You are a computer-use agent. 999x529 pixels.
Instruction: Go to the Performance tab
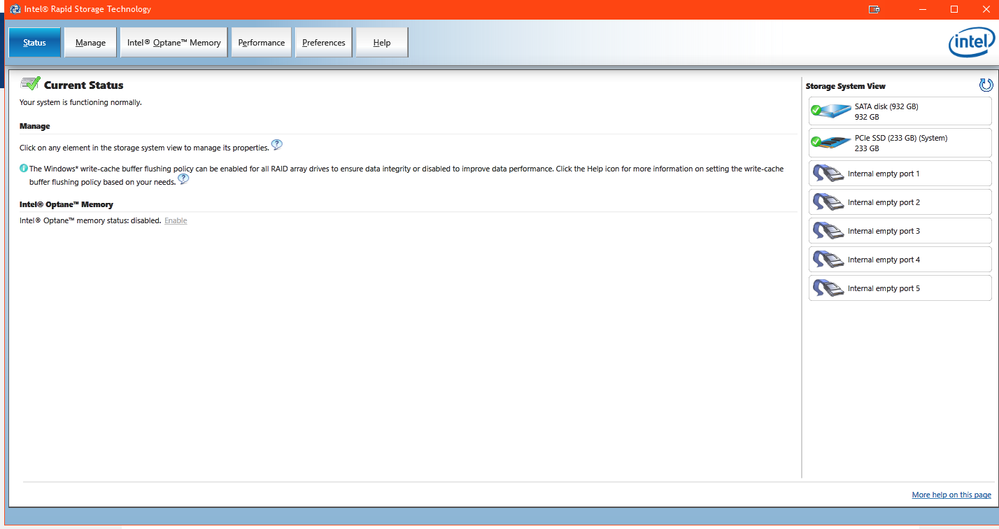coord(261,43)
